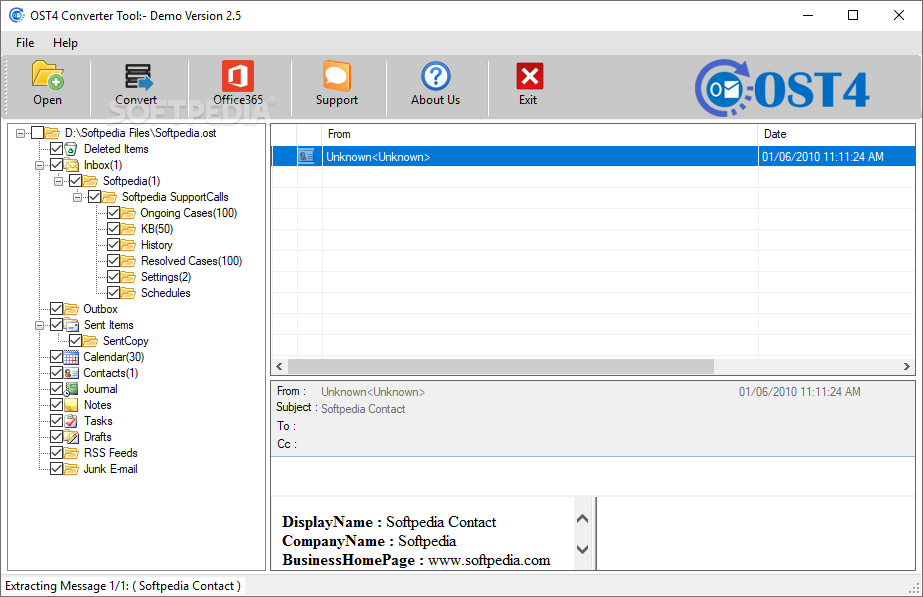Viewport: 923px width, 597px height.
Task: Click the Junk E-mail folder icon
Action: [x=71, y=469]
